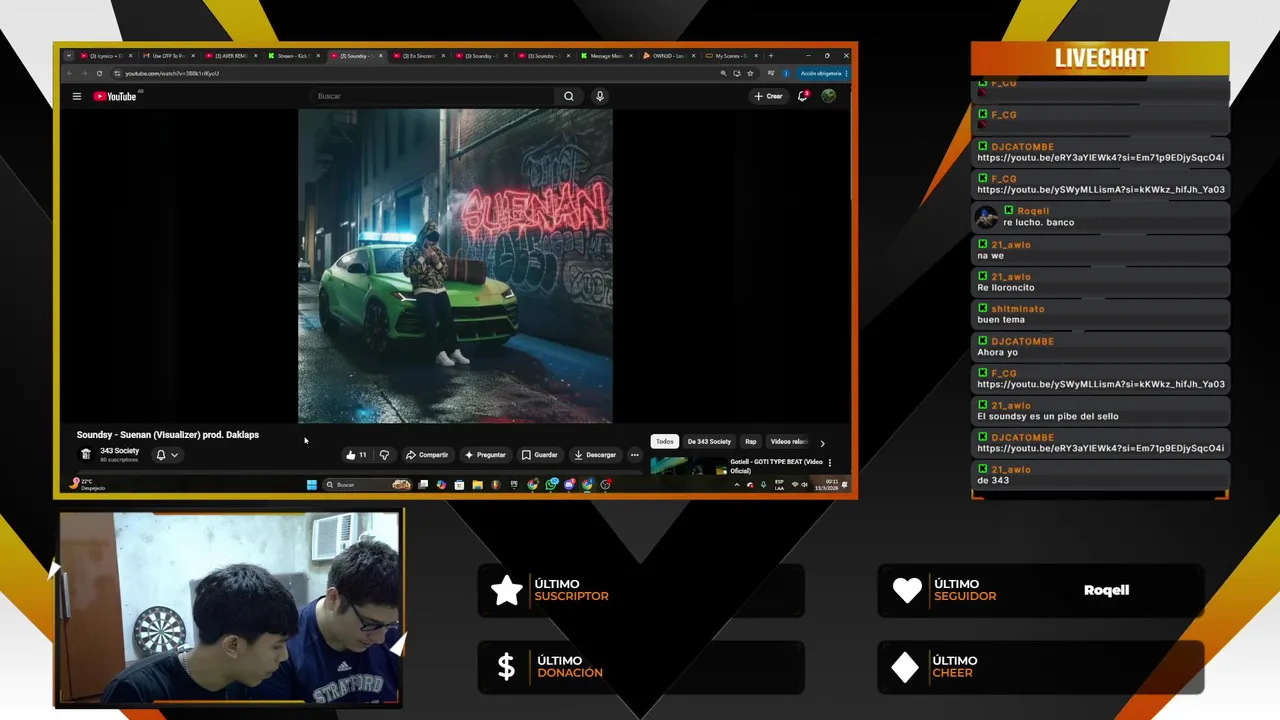This screenshot has height=720, width=1280.
Task: Click the Acción obligatoria browser button
Action: pos(821,73)
